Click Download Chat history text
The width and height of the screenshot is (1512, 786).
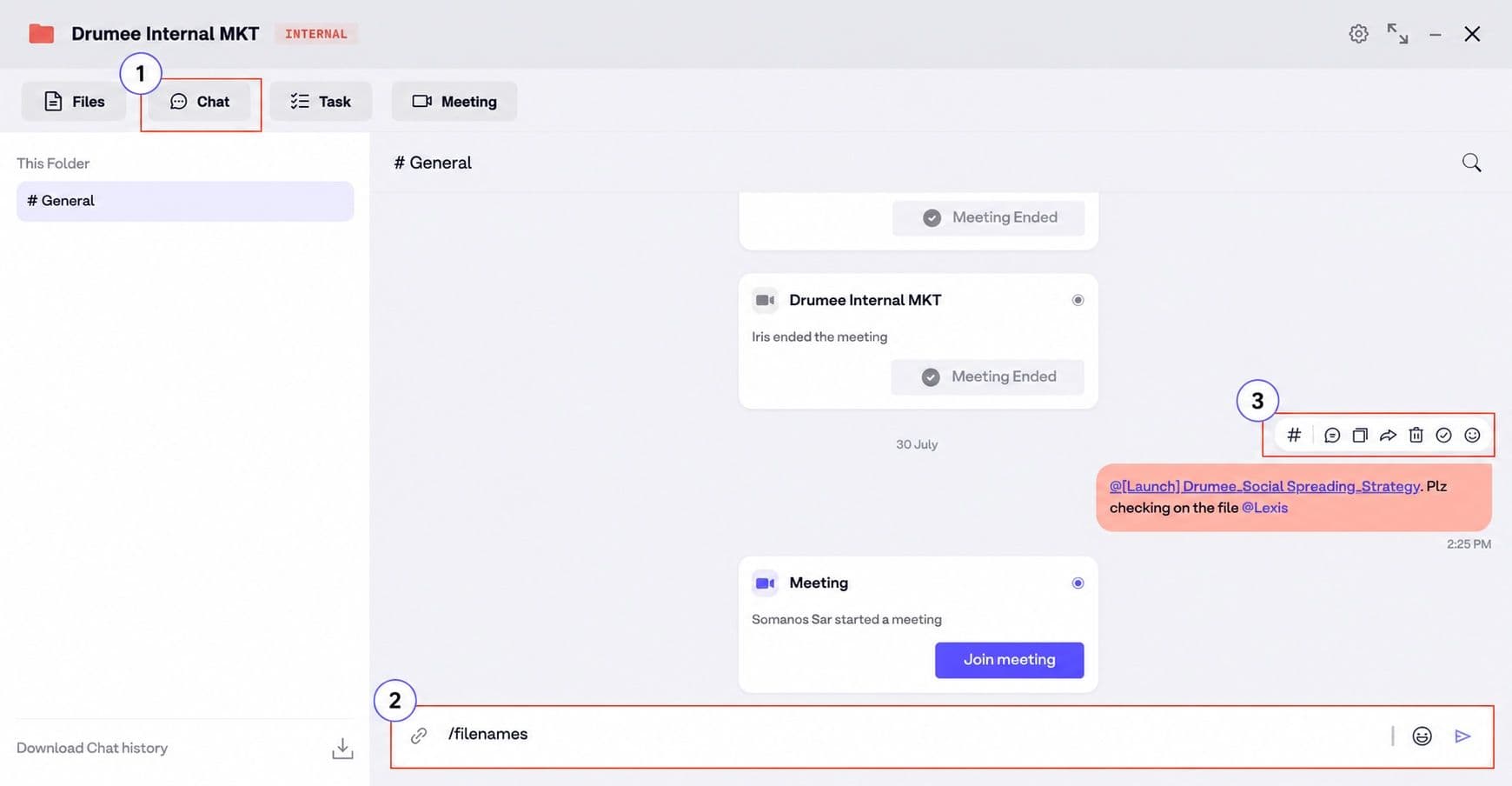coord(92,748)
